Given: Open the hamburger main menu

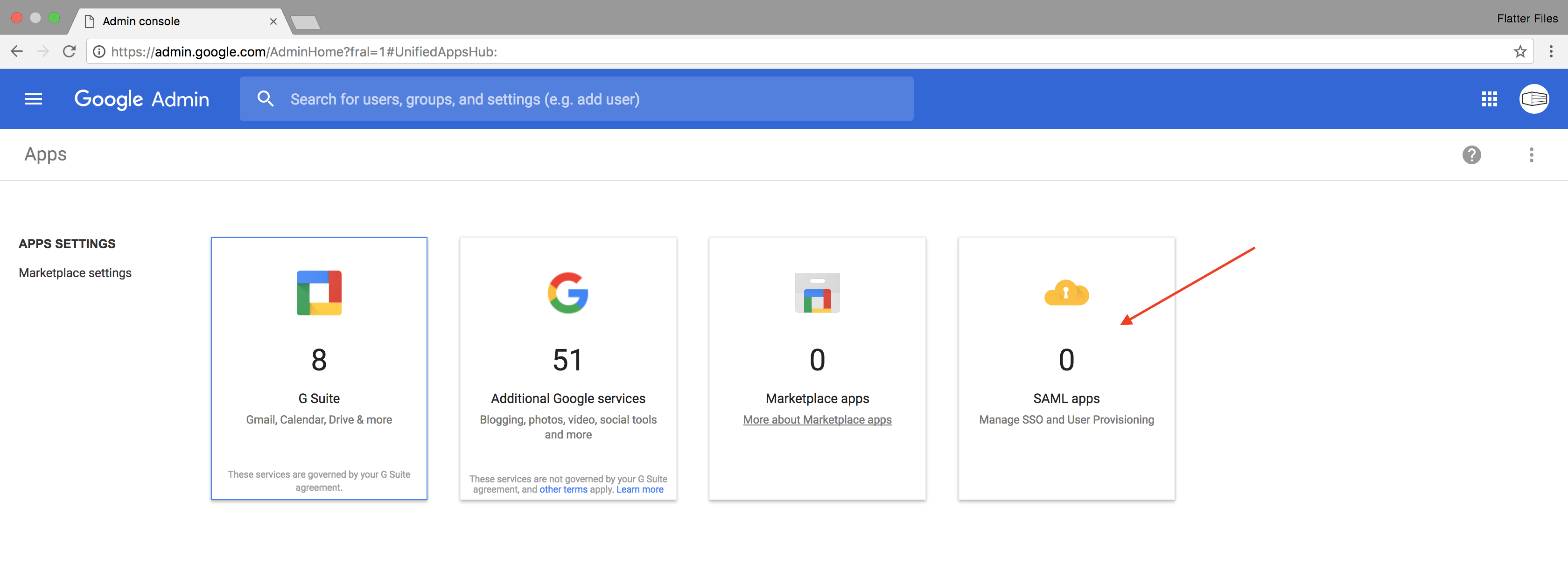Looking at the screenshot, I should (34, 98).
